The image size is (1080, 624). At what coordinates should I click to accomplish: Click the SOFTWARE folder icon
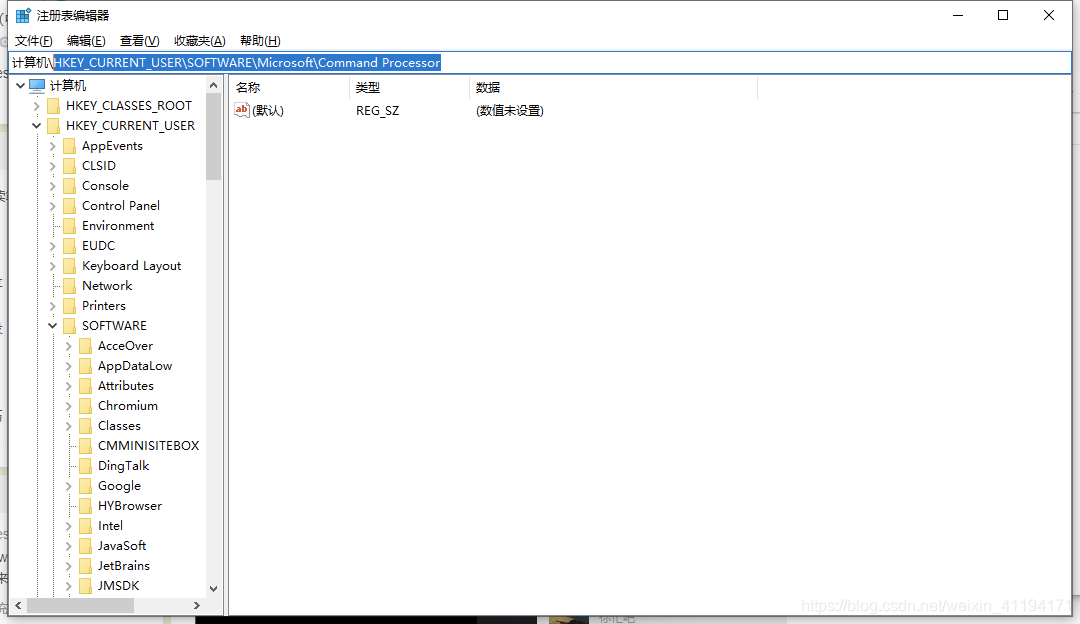point(69,326)
